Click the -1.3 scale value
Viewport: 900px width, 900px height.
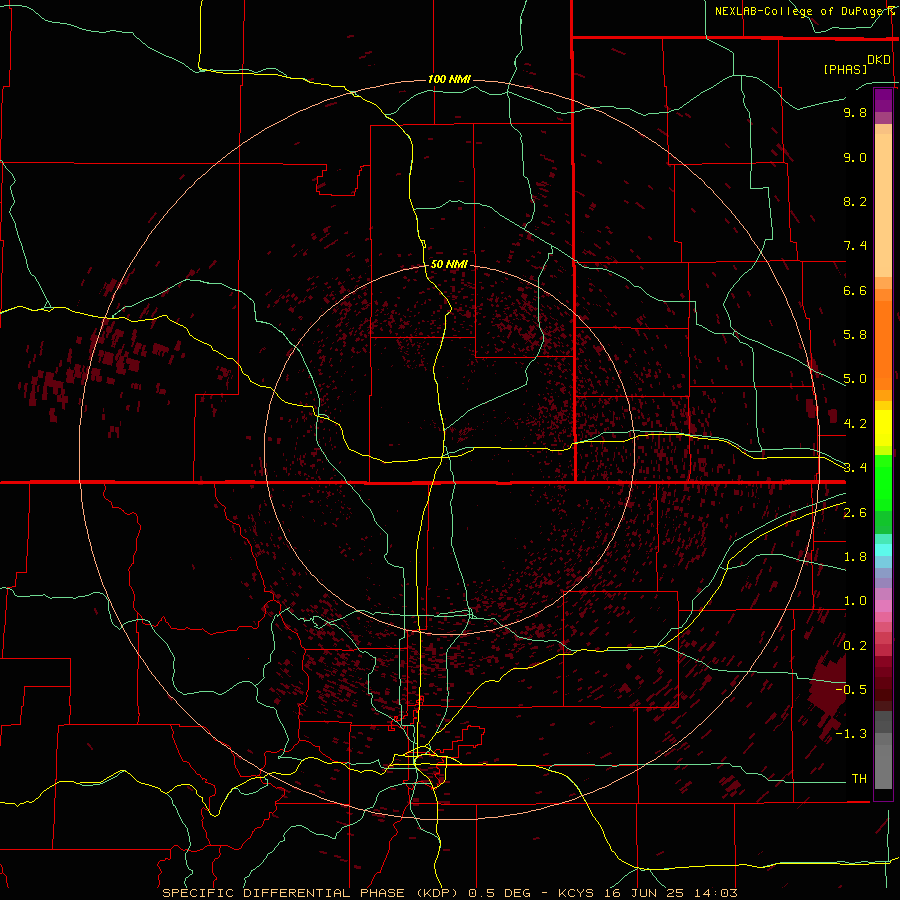click(x=851, y=734)
